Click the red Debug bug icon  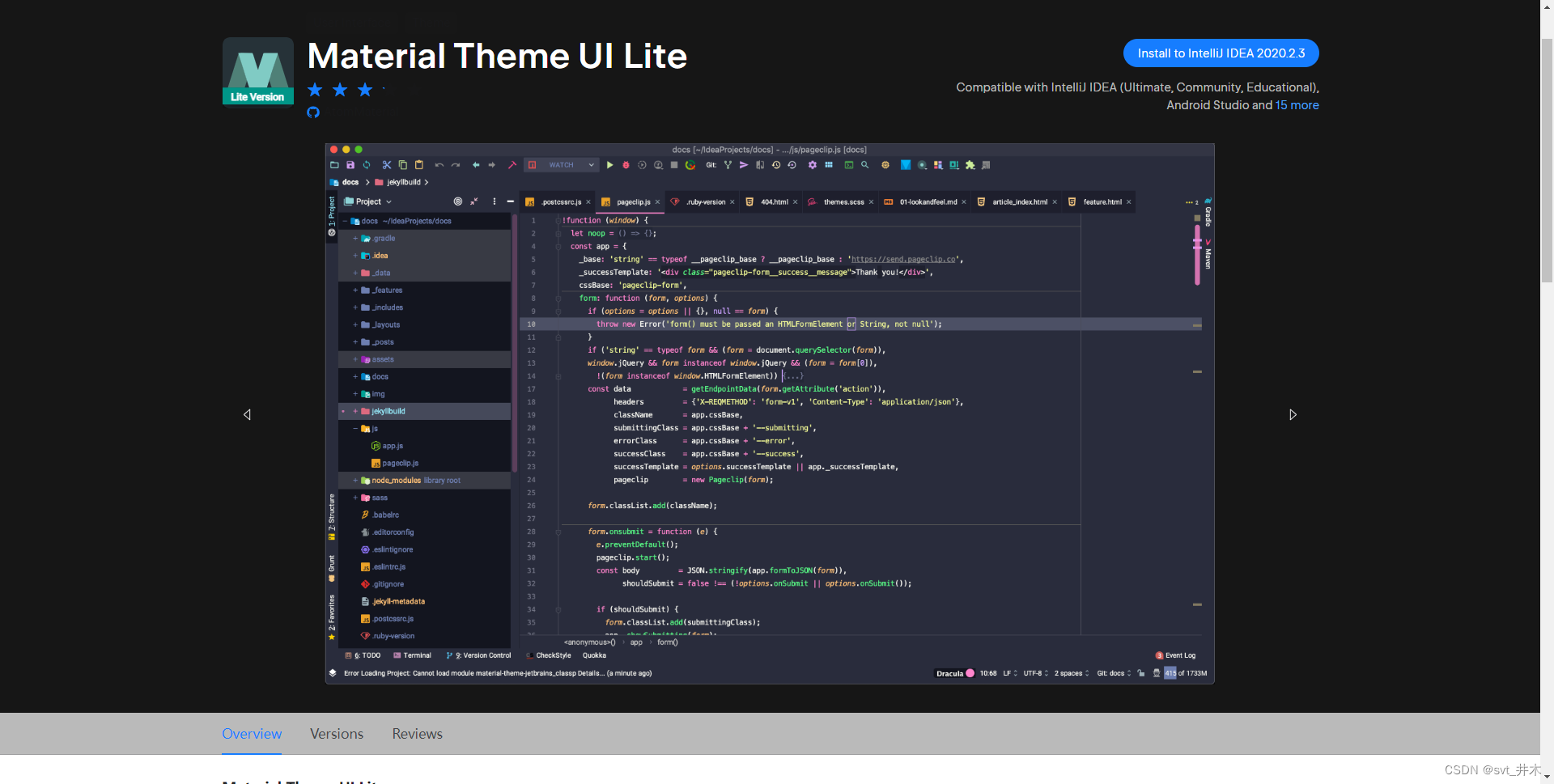coord(626,165)
